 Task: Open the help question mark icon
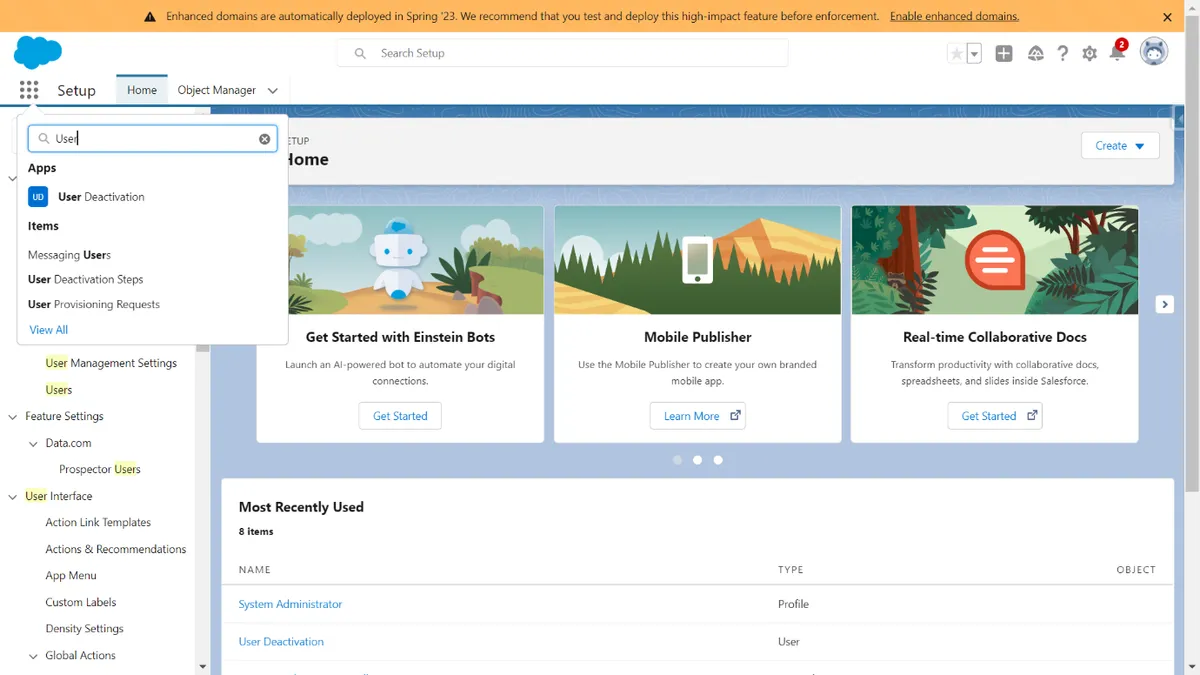click(1063, 54)
